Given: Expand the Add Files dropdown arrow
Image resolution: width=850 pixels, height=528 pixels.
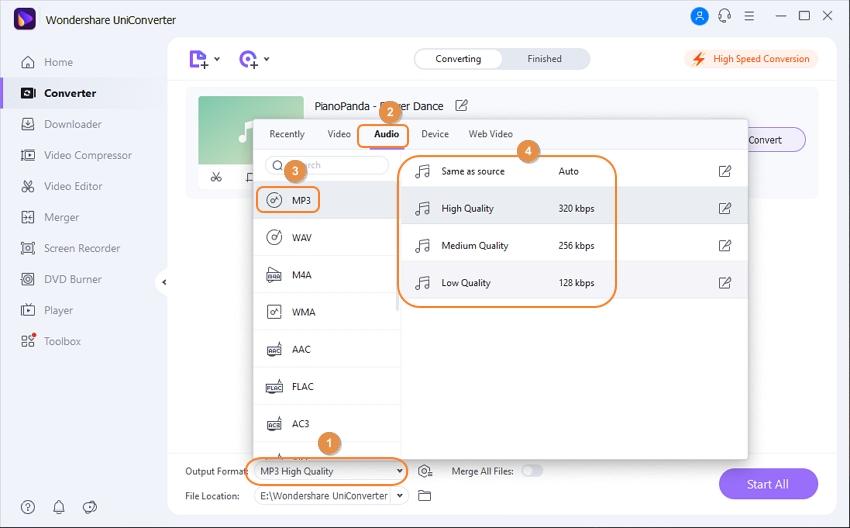Looking at the screenshot, I should [217, 59].
